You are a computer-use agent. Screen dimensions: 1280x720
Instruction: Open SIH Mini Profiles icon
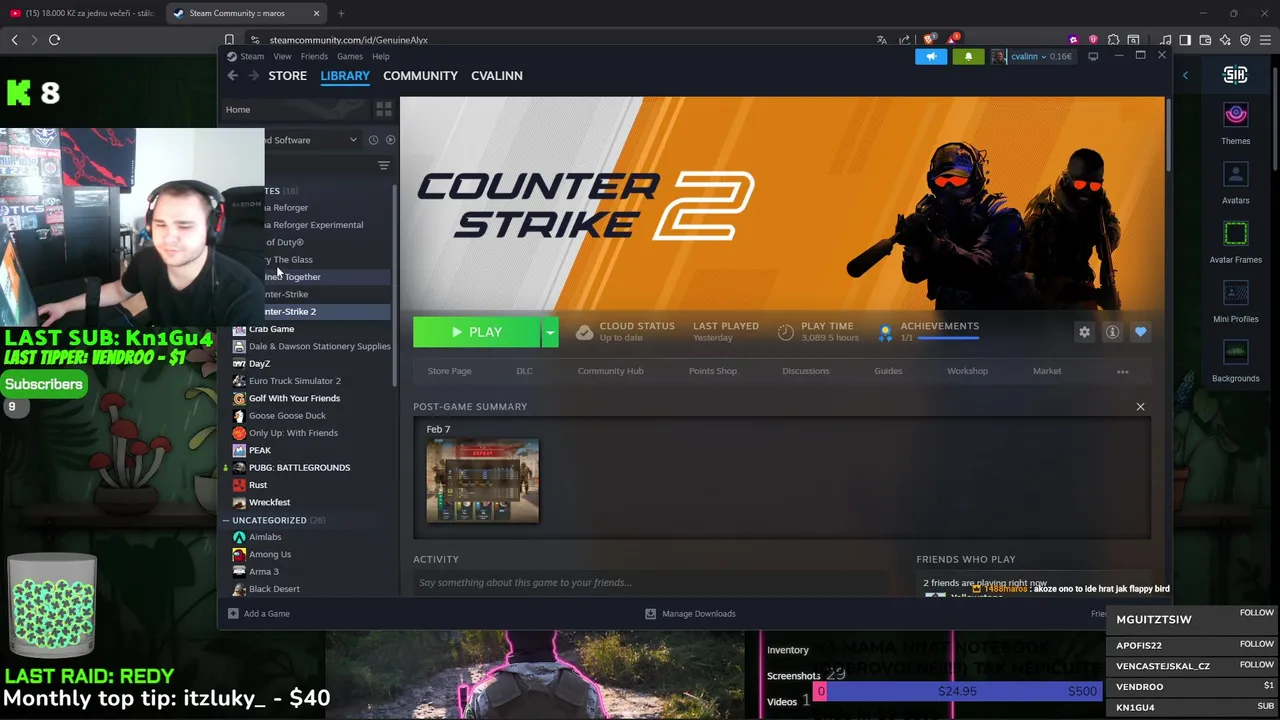tap(1236, 293)
